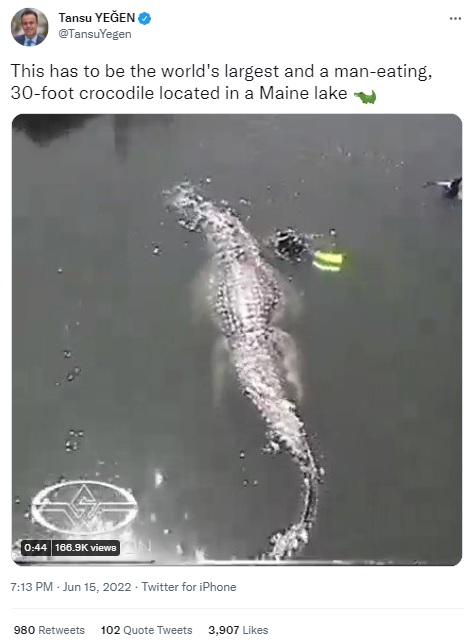Open the @TansuYegen handle link
This screenshot has height=644, width=476.
tap(95, 34)
